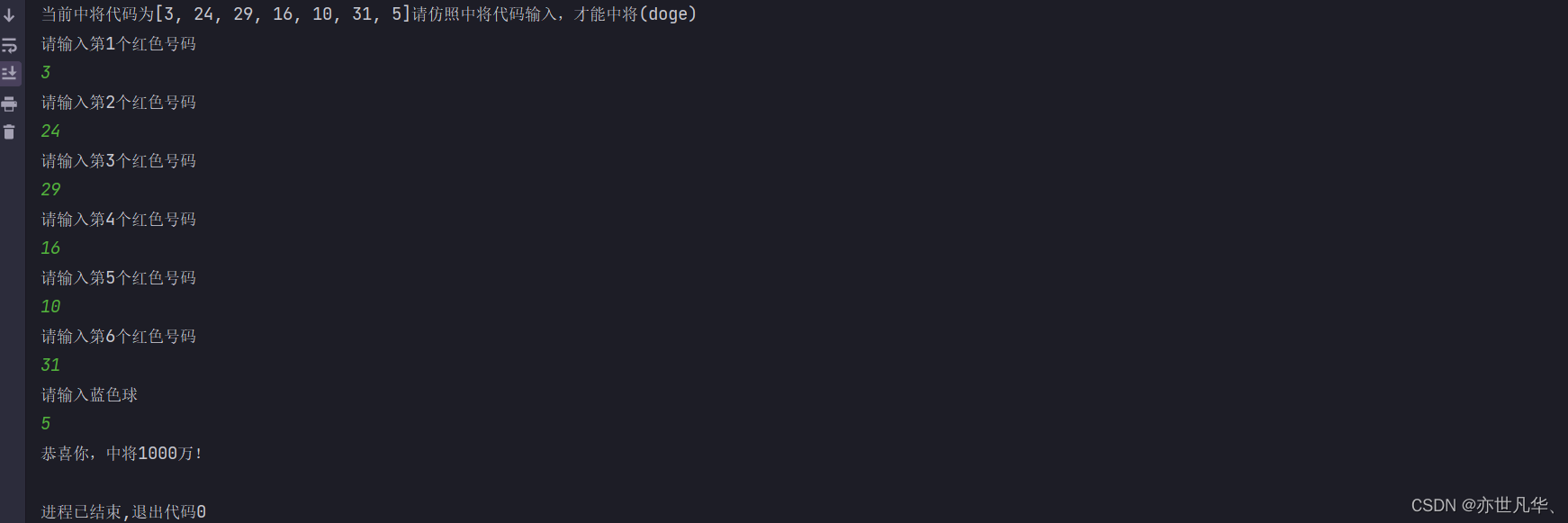Click the green input value 3
This screenshot has height=523, width=1568.
coord(46,73)
